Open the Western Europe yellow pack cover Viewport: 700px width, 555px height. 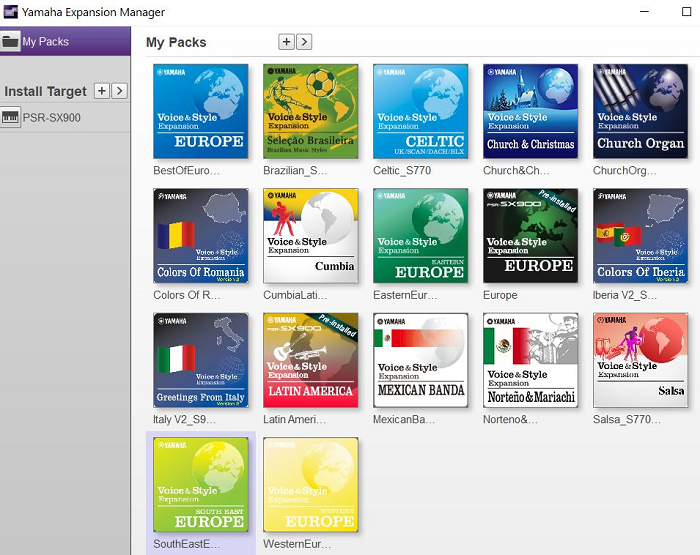311,485
